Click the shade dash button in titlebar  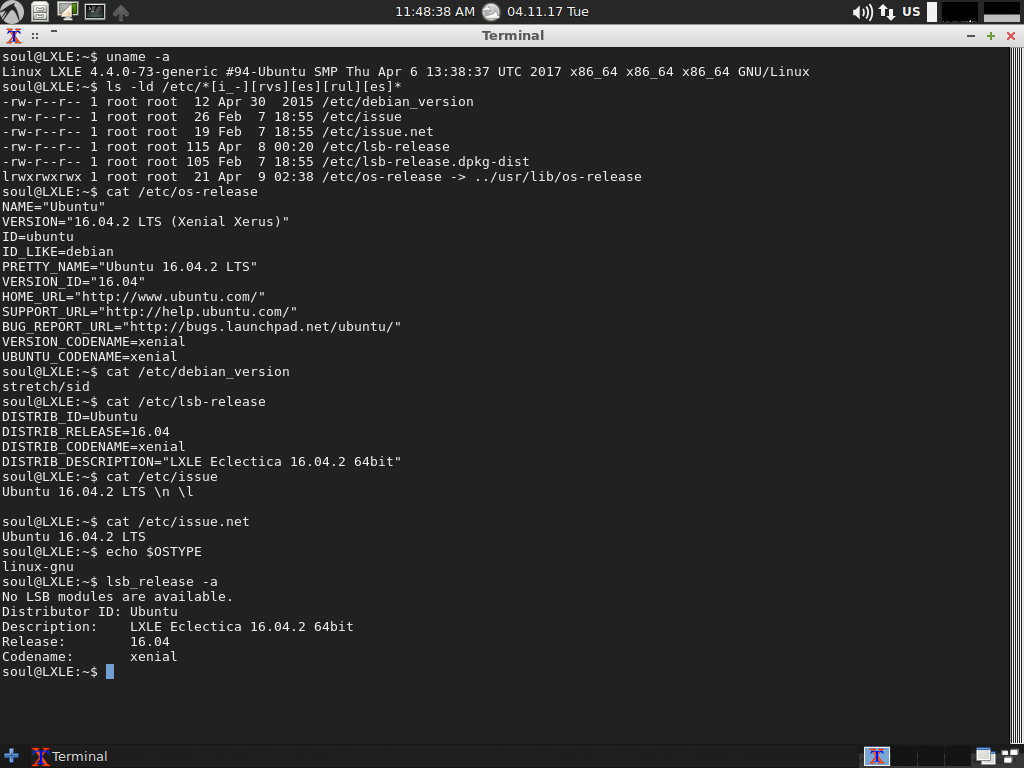(x=54, y=31)
